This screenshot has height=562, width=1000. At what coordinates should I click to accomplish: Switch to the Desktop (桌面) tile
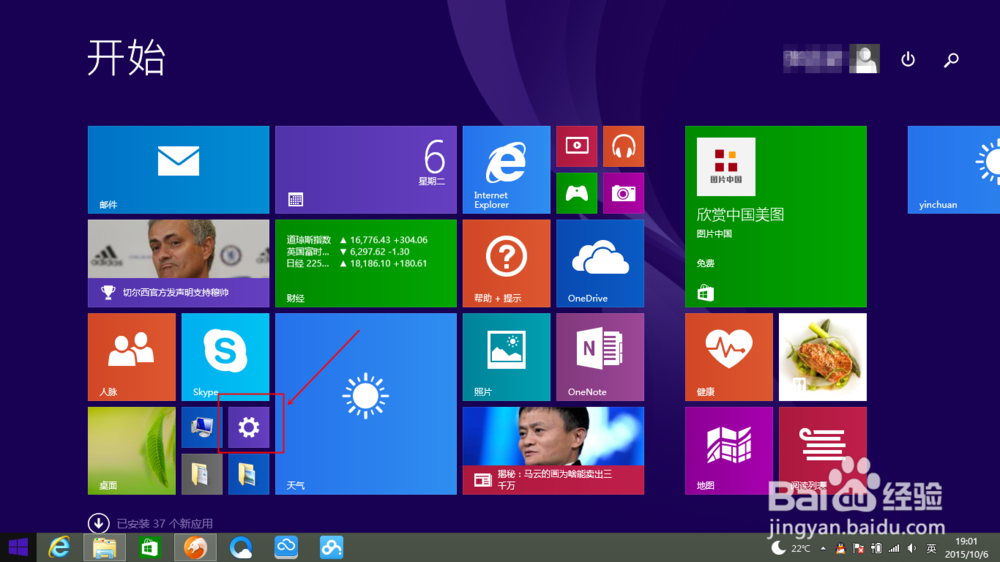click(131, 451)
